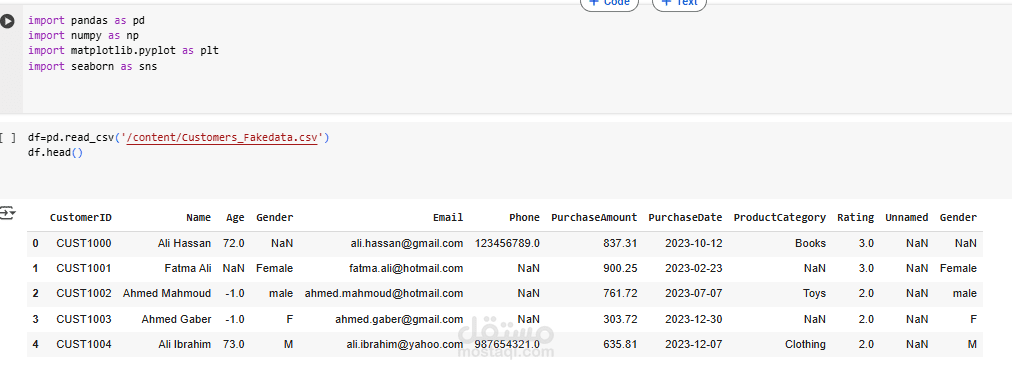The height and width of the screenshot is (367, 1012).
Task: Click the df.head() code line
Action: 56,153
